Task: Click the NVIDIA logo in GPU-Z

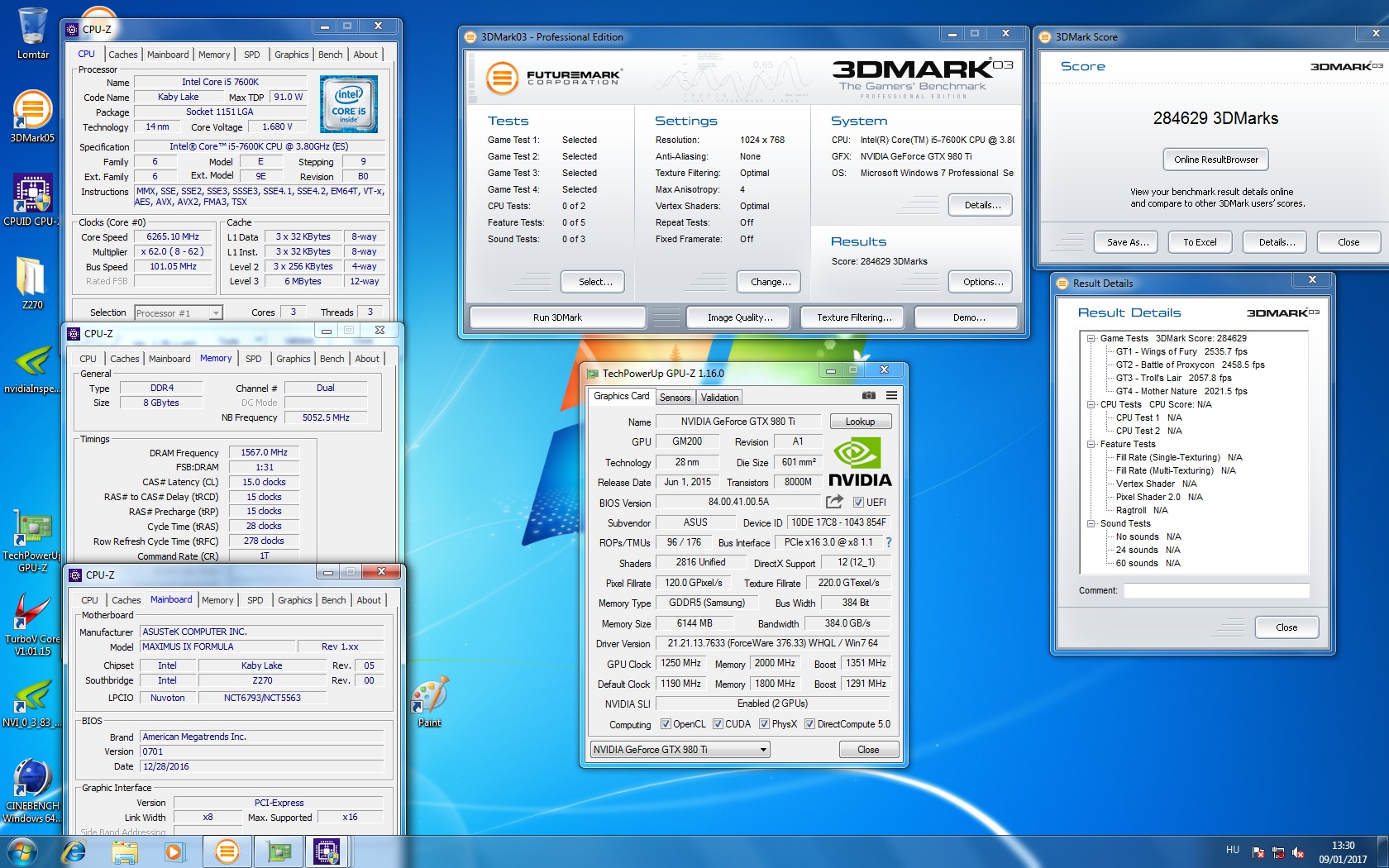Action: pyautogui.click(x=859, y=462)
